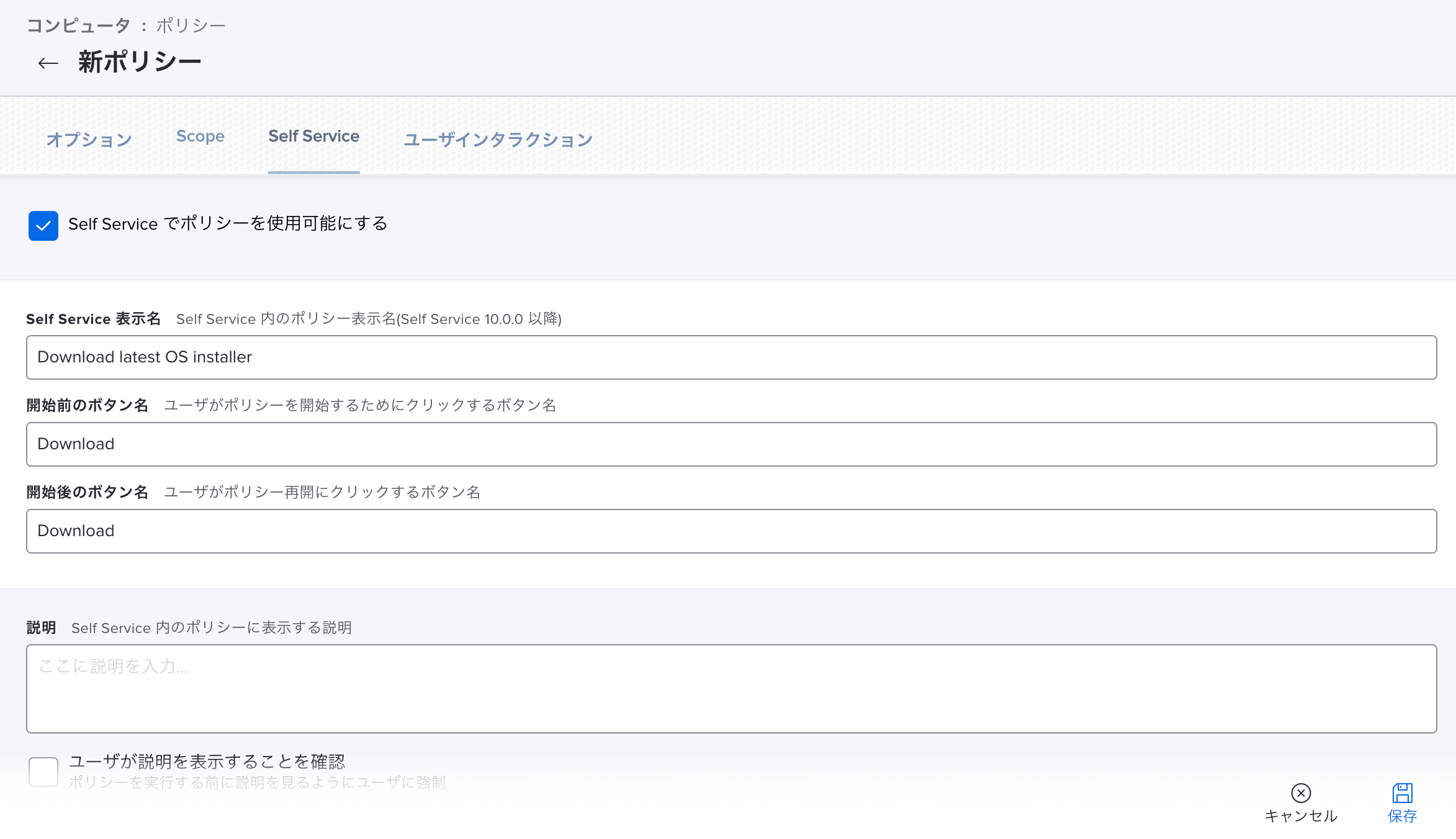The width and height of the screenshot is (1456, 839).
Task: Click the 説明 description text area
Action: pyautogui.click(x=731, y=689)
